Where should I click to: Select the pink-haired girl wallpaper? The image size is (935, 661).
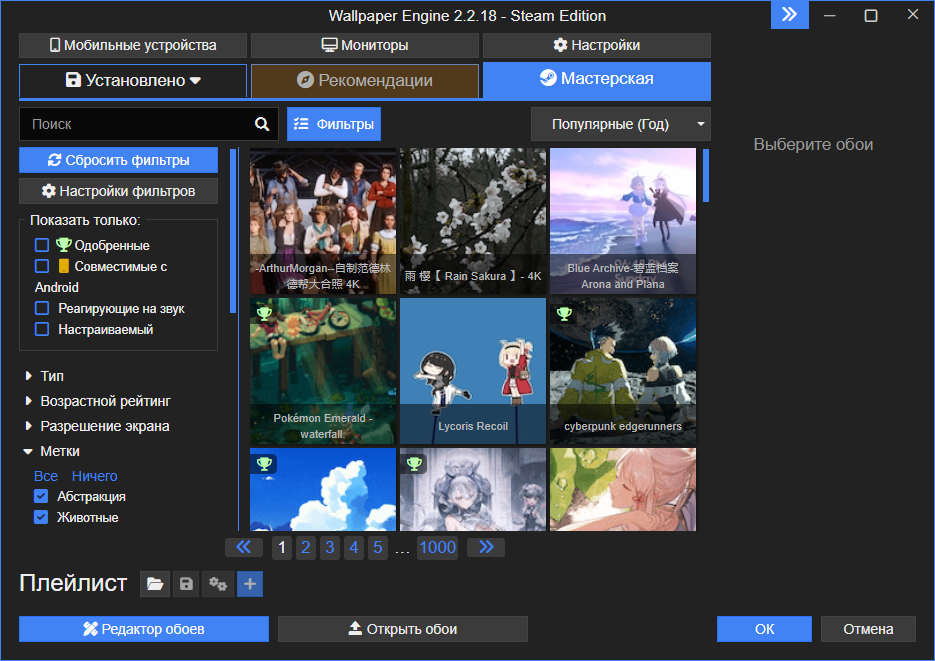[x=623, y=489]
